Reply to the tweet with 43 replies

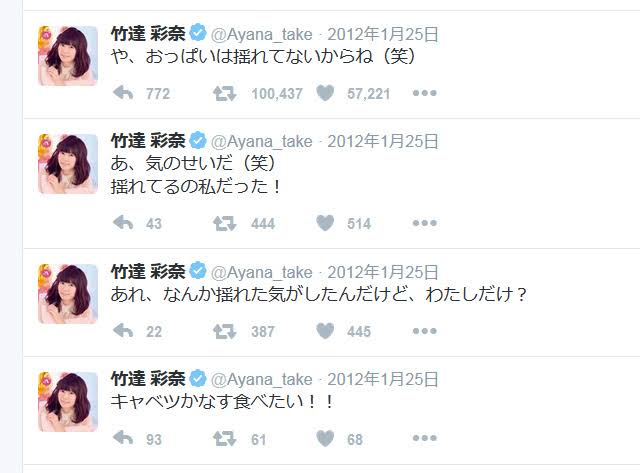click(123, 223)
